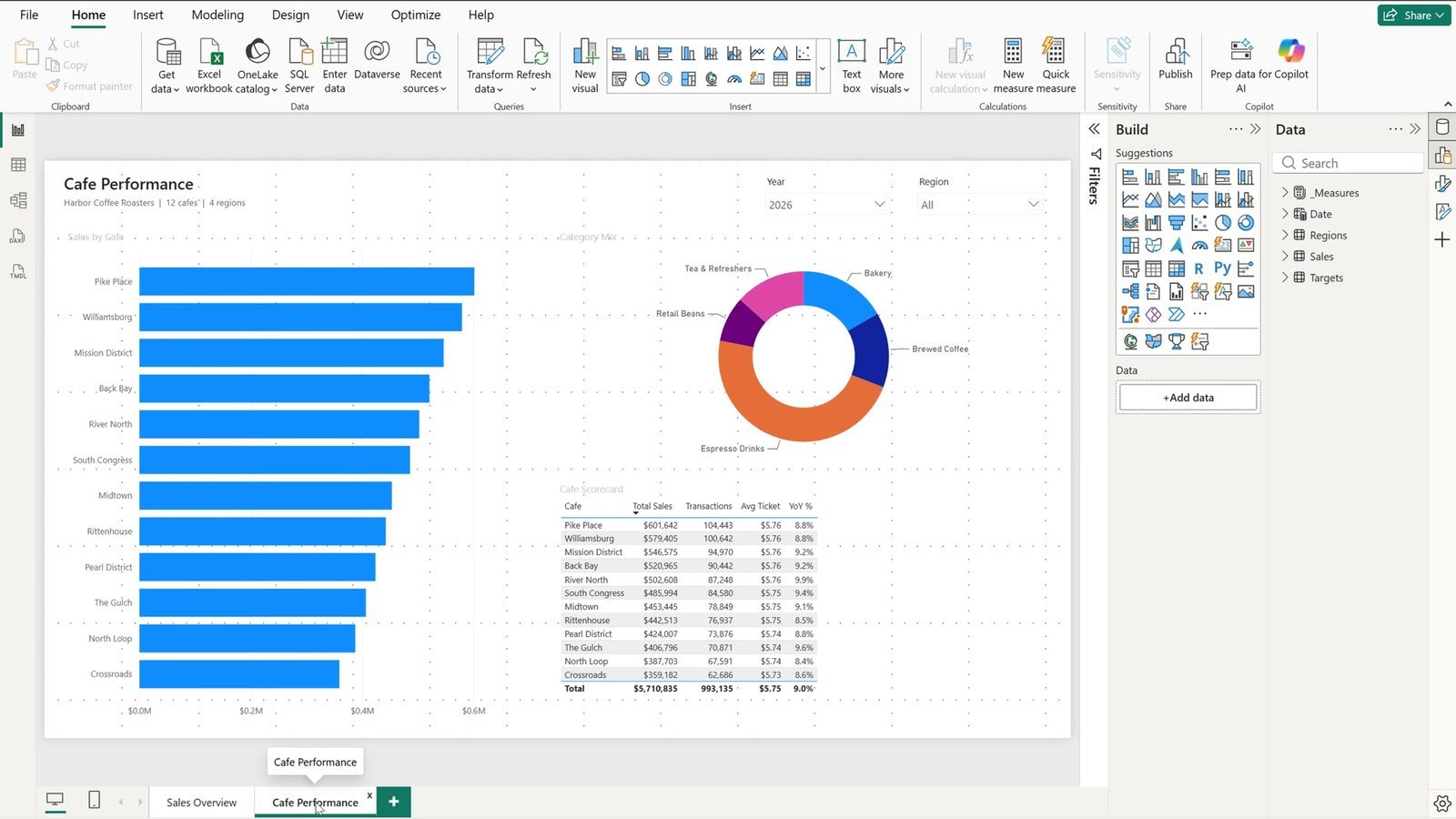
Task: Switch to the Sales Overview page tab
Action: [201, 803]
